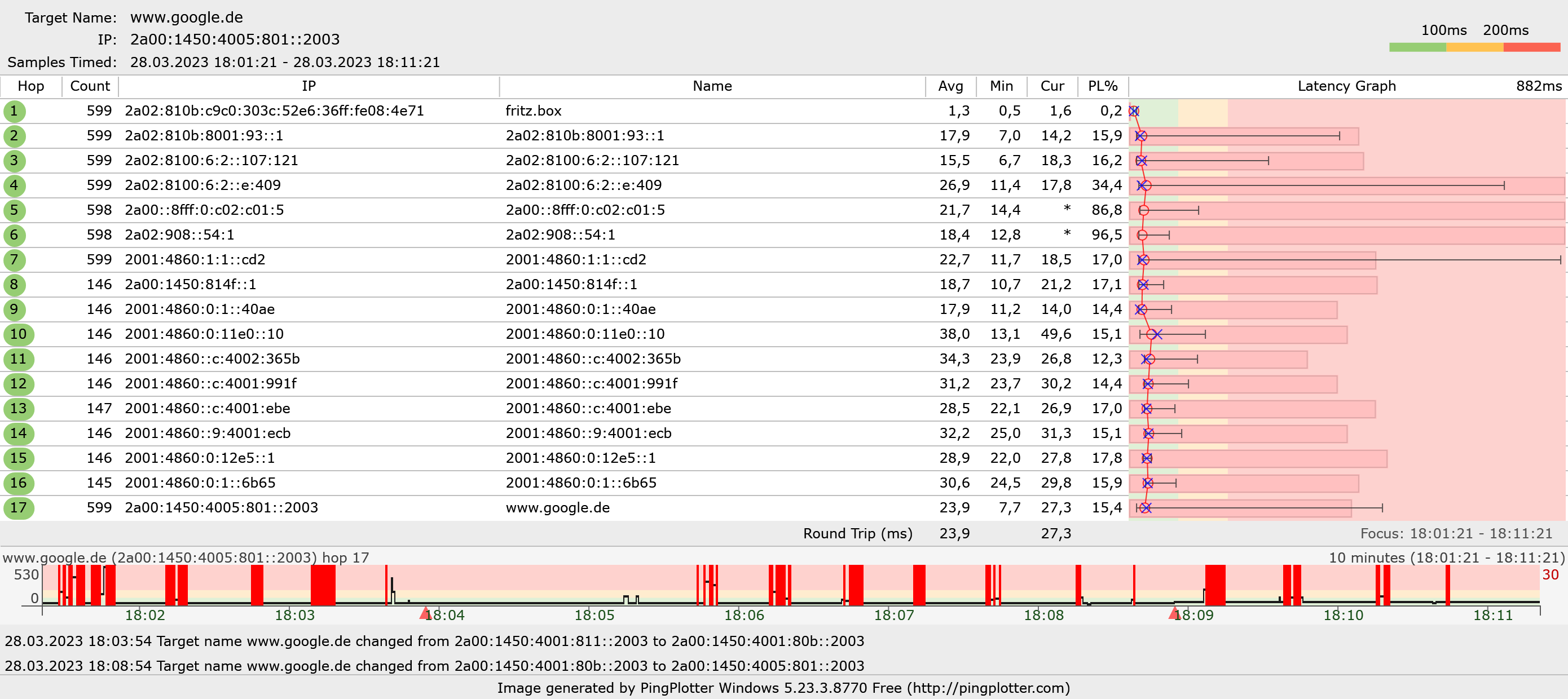This screenshot has height=699, width=1568.
Task: Click the hop 1 green circle icon
Action: [14, 111]
